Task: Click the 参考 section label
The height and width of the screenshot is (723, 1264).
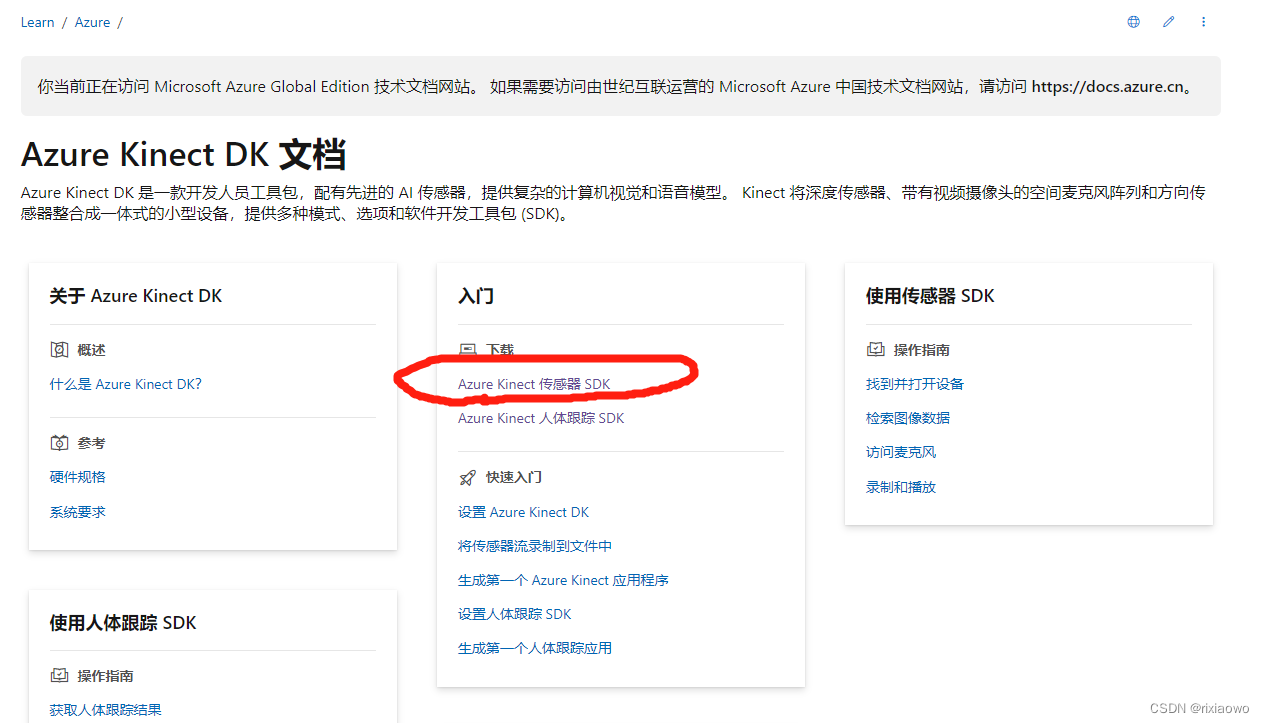Action: 92,443
